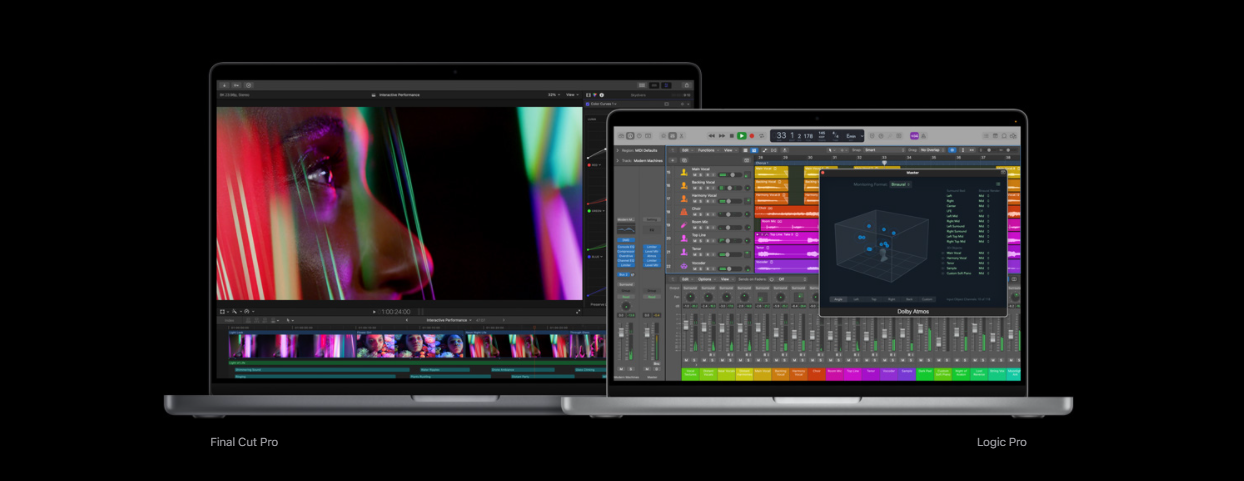Open Loop Browser icon in Logic Pro
Image resolution: width=1244 pixels, height=481 pixels.
[x=1004, y=136]
